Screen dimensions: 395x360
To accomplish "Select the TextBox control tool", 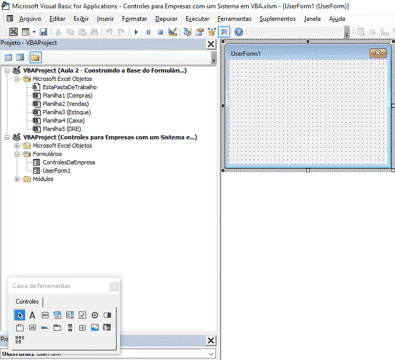I will pos(45,315).
